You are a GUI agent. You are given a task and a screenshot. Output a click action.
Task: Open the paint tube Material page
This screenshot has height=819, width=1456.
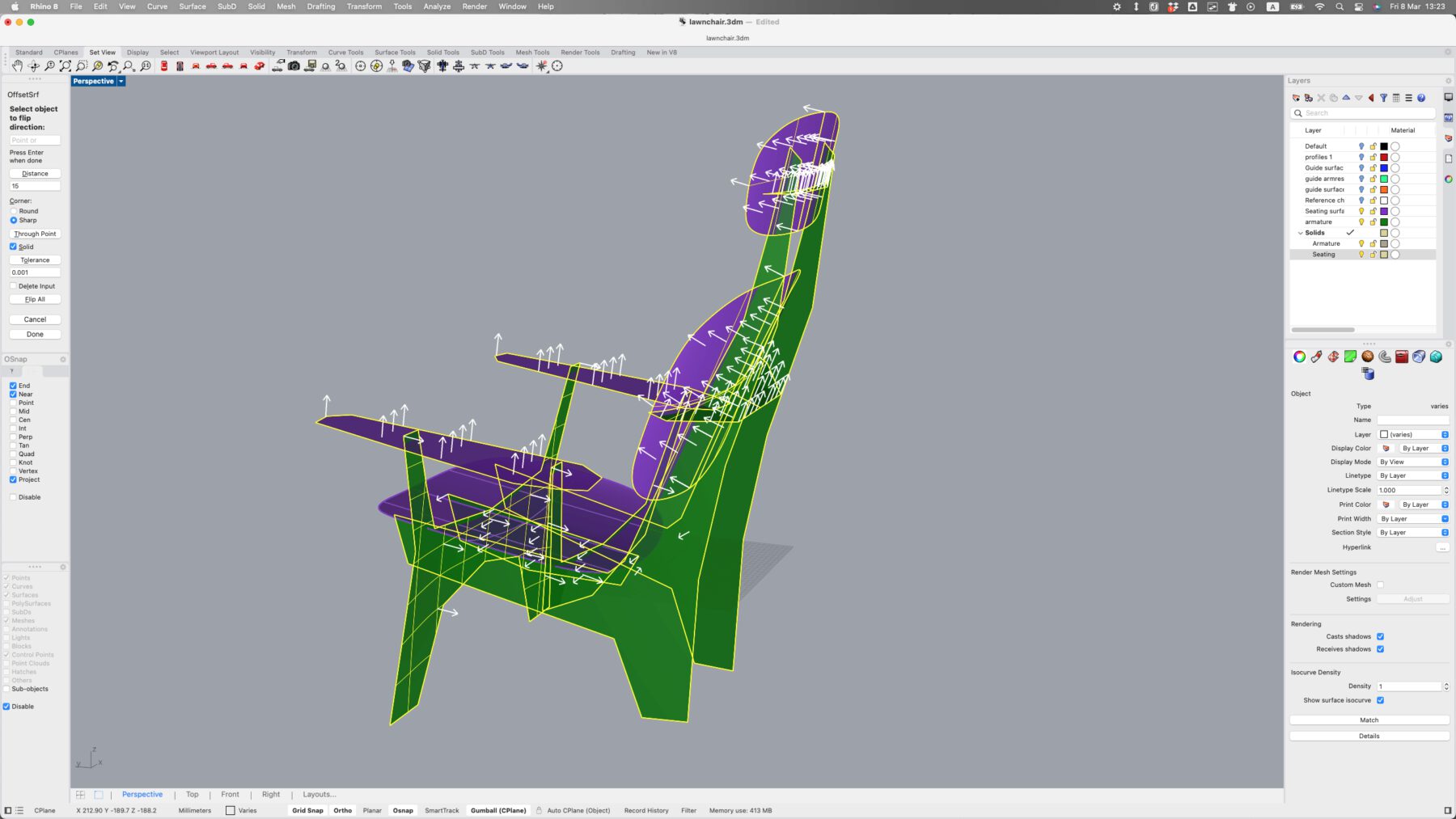1316,357
